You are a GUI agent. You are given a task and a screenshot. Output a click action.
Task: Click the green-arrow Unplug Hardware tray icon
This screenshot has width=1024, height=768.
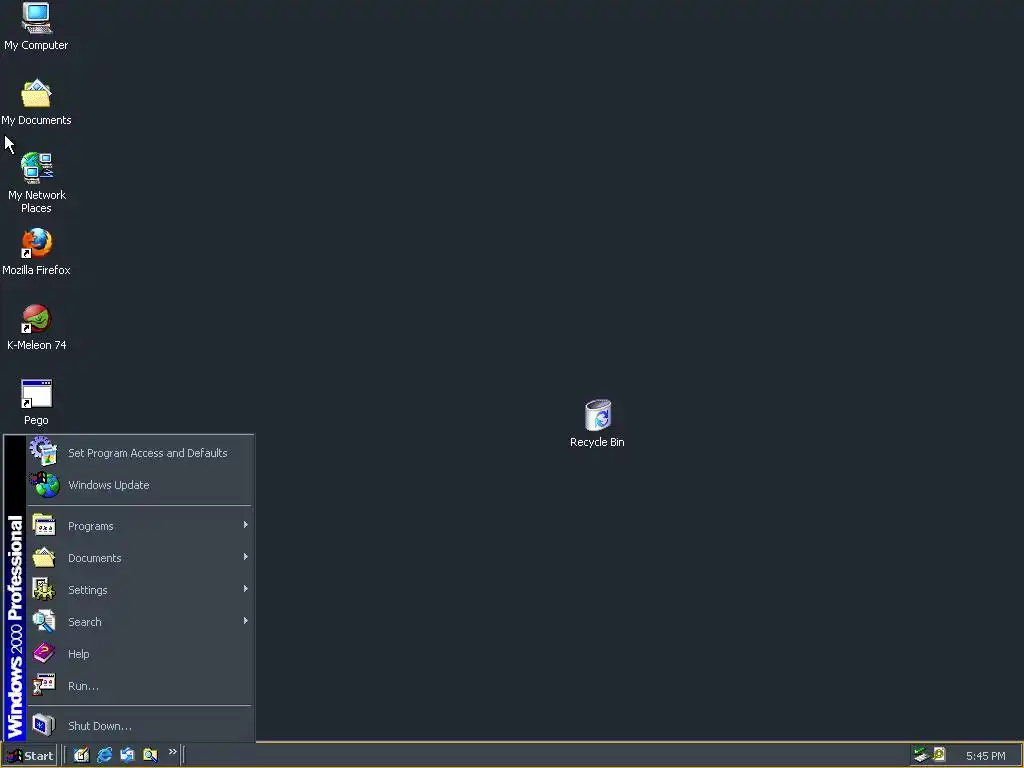coord(921,754)
